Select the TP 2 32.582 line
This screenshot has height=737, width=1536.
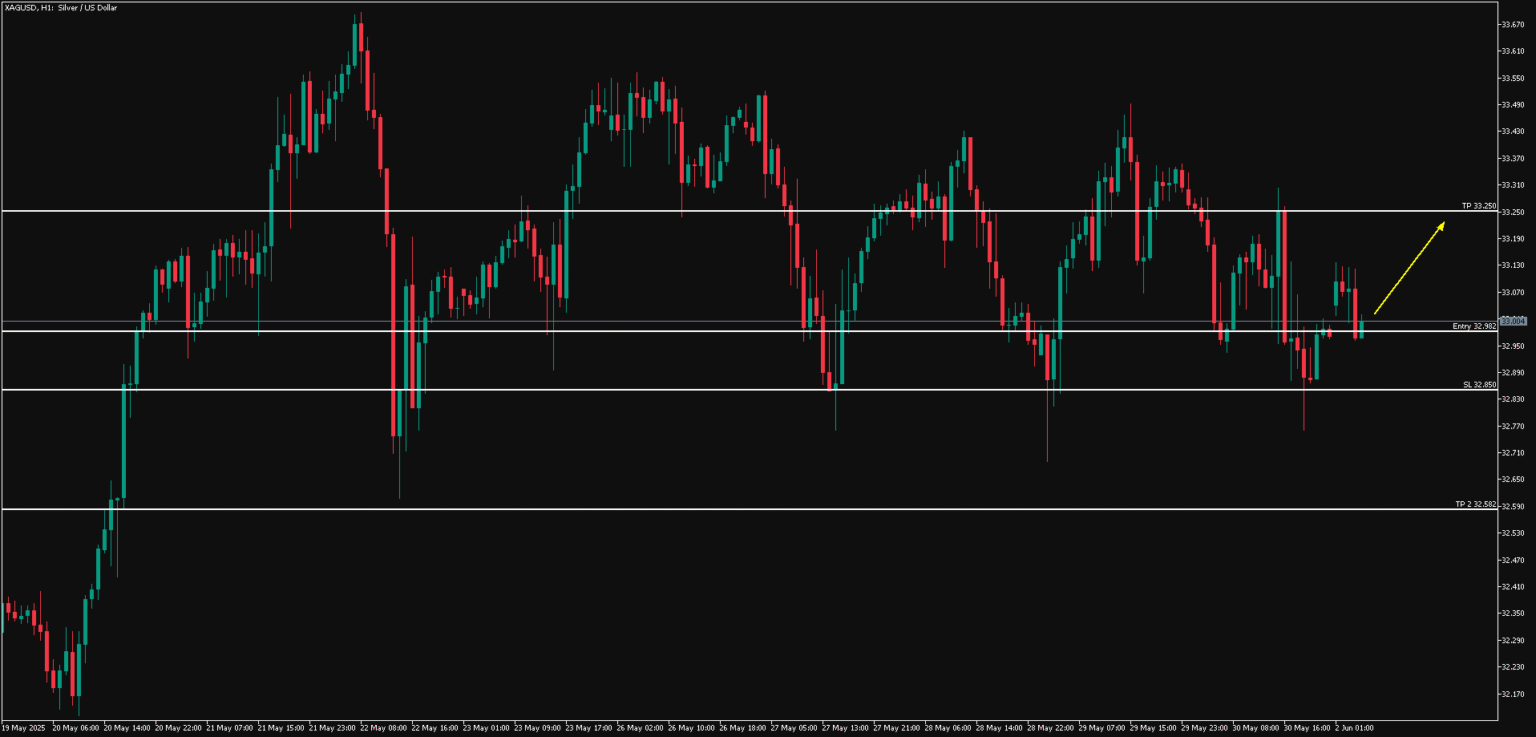tap(700, 508)
